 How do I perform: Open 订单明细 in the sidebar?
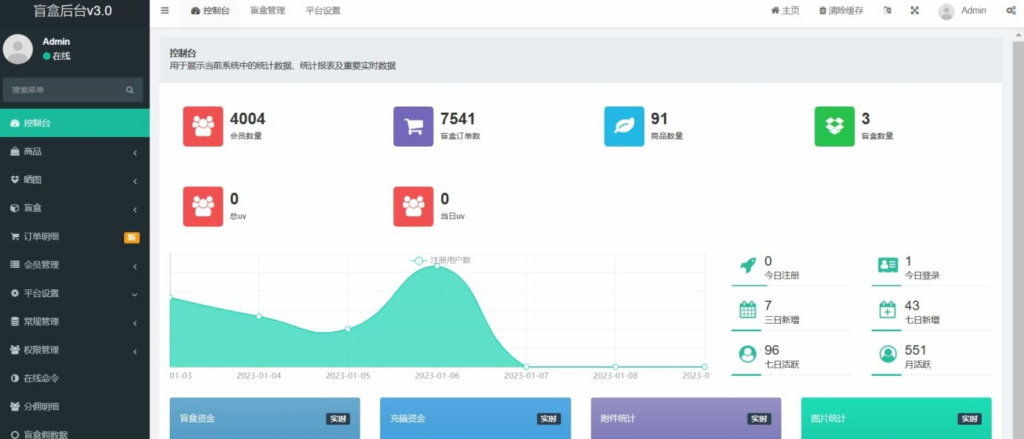pos(74,236)
